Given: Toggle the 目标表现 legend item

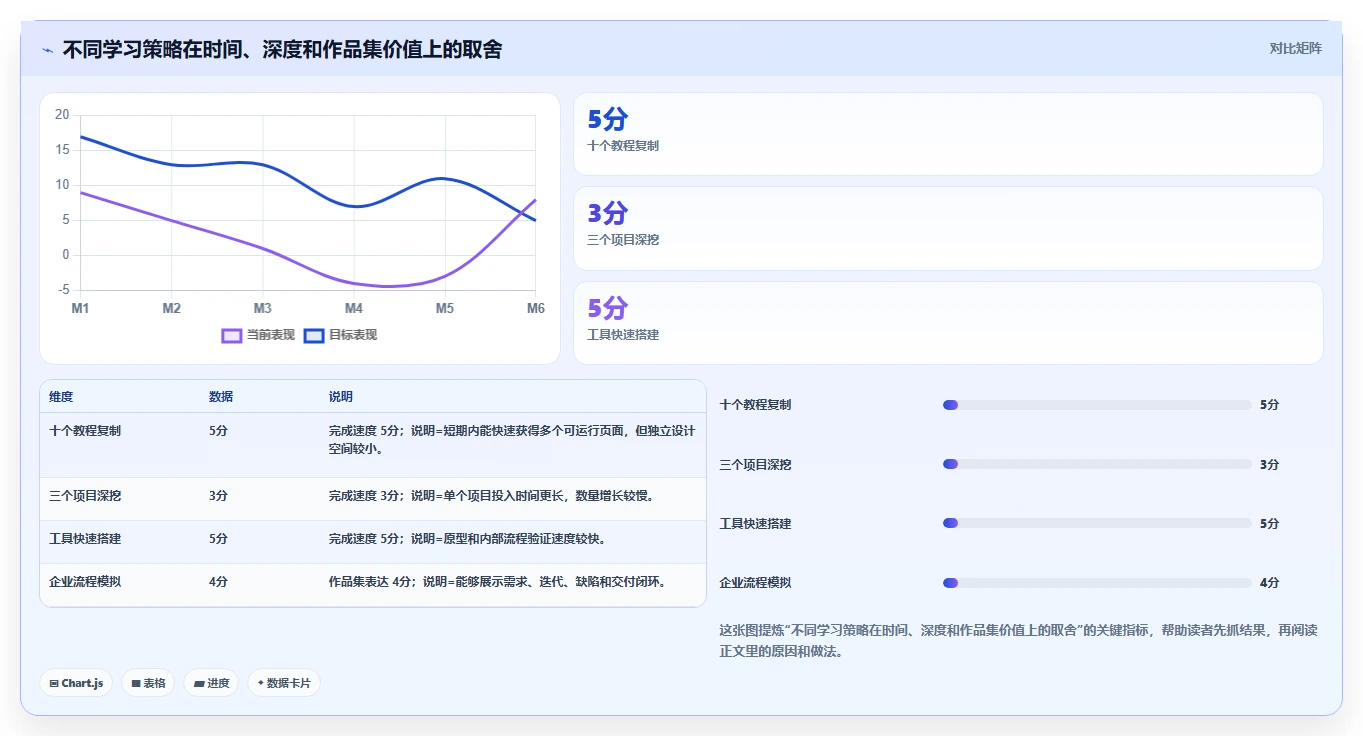Looking at the screenshot, I should tap(340, 335).
